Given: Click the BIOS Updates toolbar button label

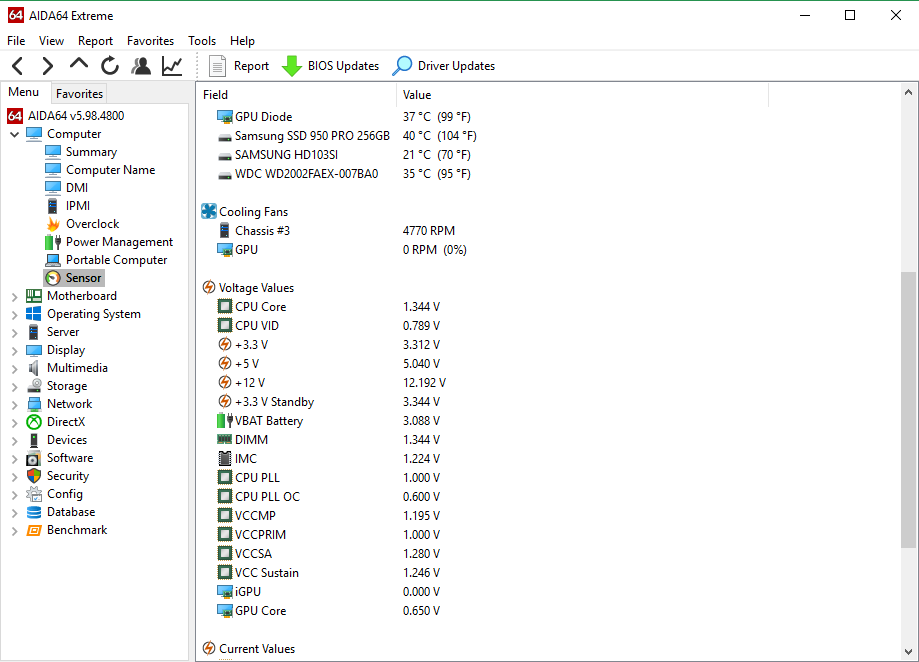Looking at the screenshot, I should (343, 66).
